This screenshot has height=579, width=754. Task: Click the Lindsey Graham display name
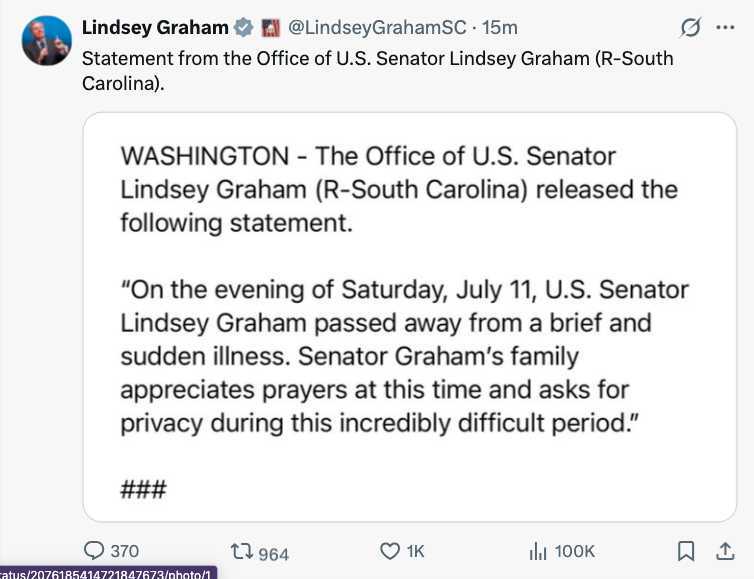tap(155, 28)
